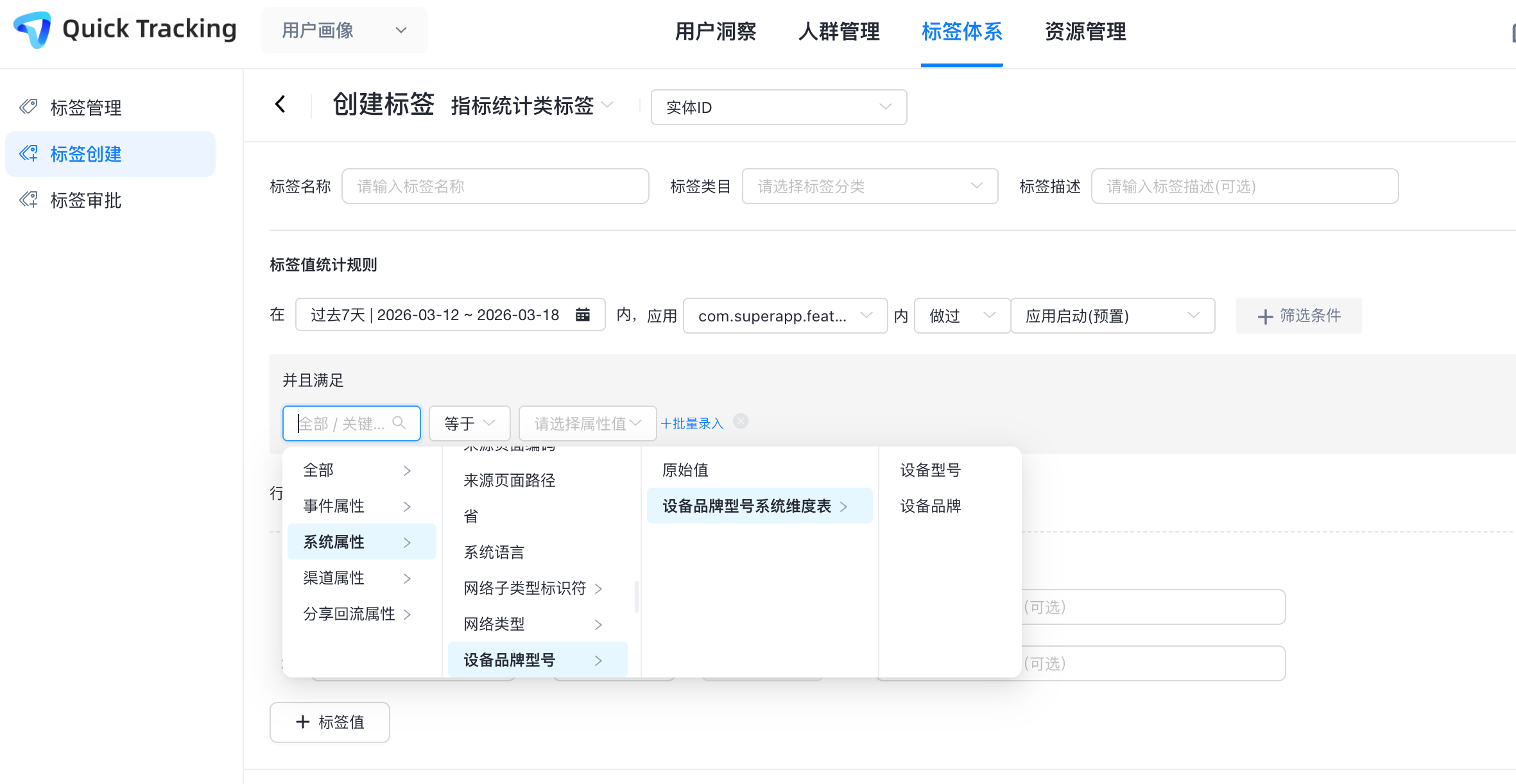This screenshot has width=1516, height=784.
Task: Switch to the 人群管理 tab
Action: pyautogui.click(x=838, y=31)
